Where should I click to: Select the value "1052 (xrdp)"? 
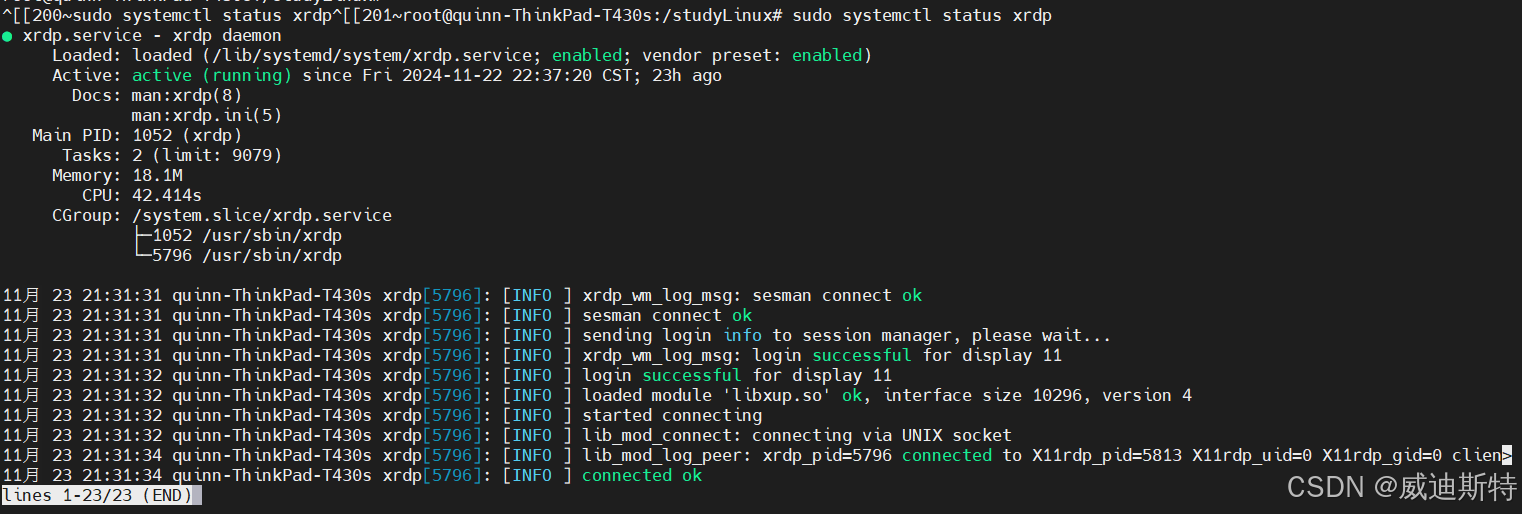coord(187,136)
